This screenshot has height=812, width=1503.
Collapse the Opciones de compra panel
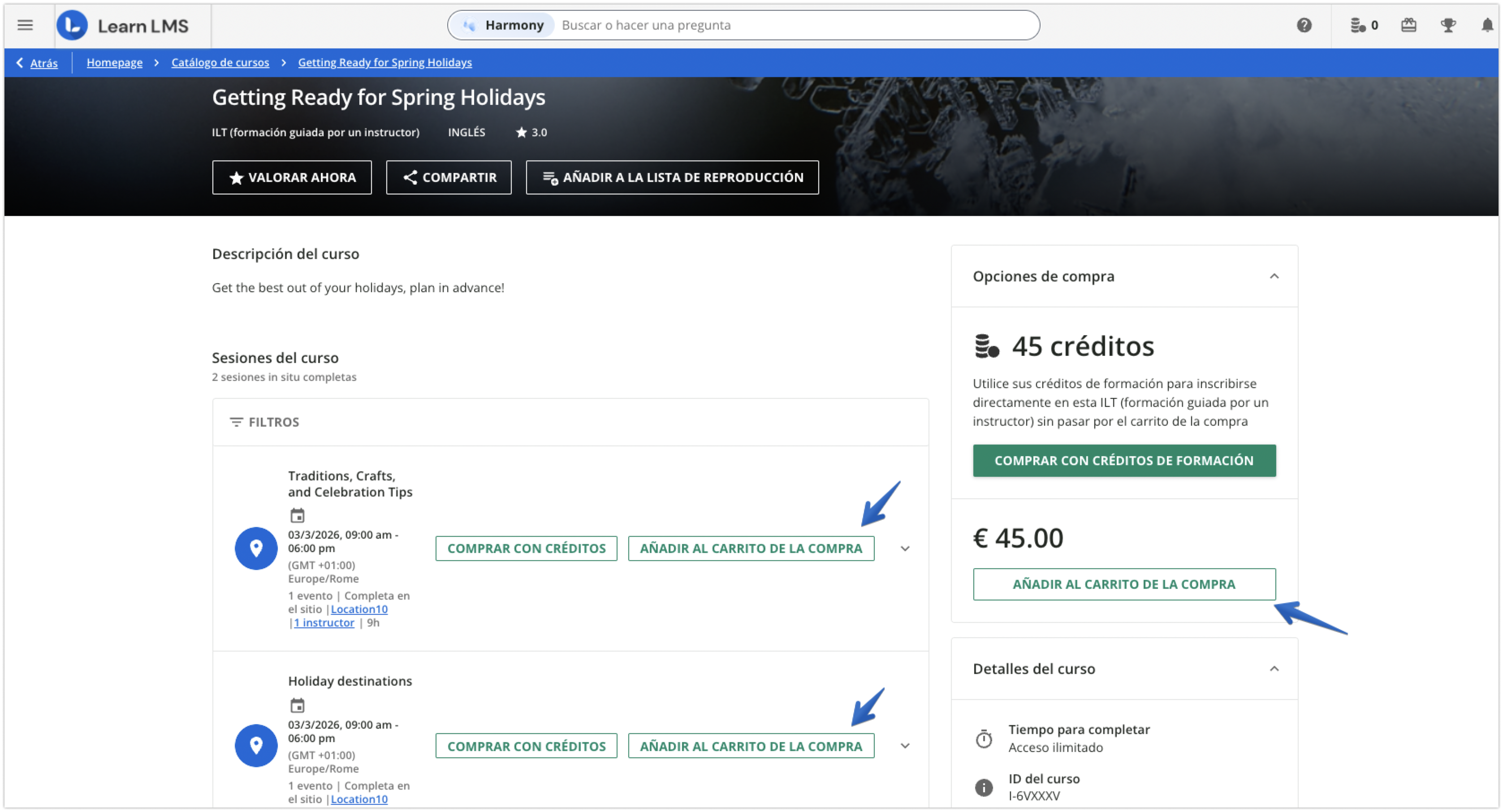click(1275, 276)
